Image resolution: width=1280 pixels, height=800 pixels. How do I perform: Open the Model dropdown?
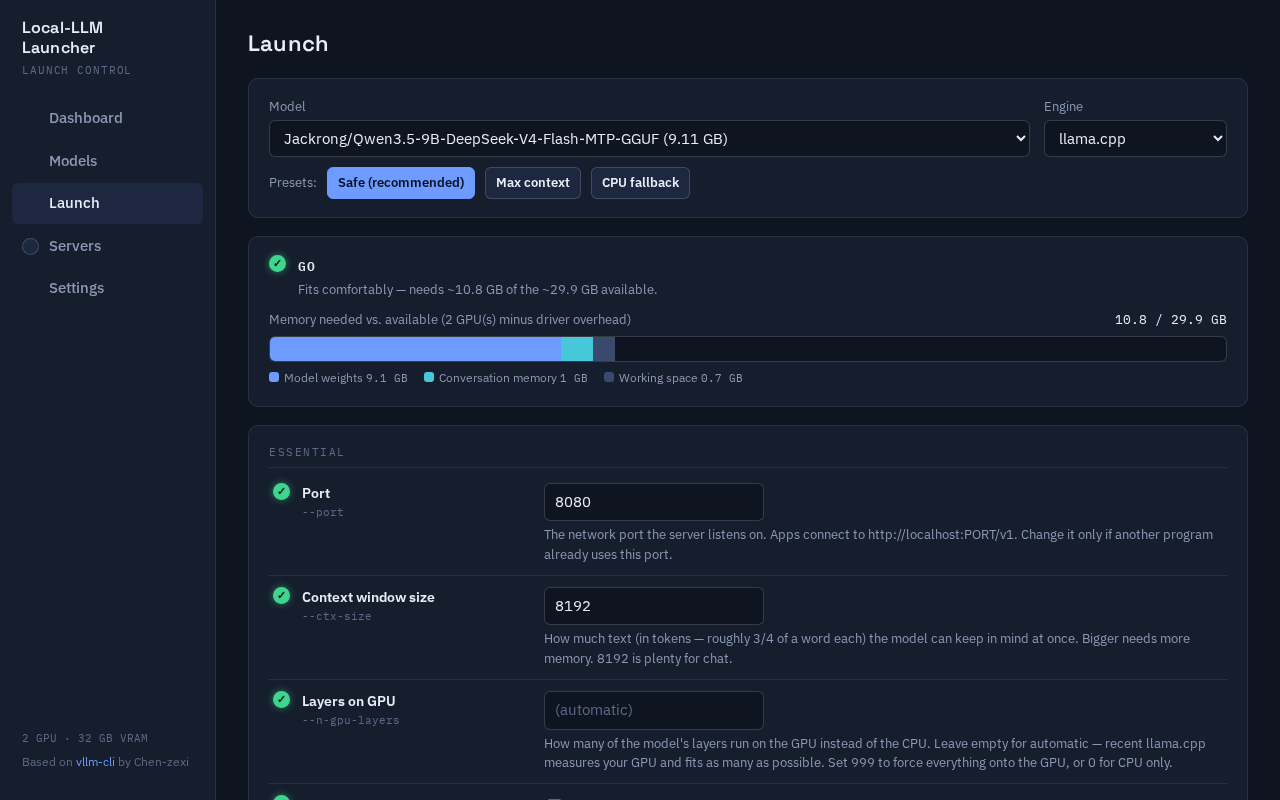pos(649,139)
